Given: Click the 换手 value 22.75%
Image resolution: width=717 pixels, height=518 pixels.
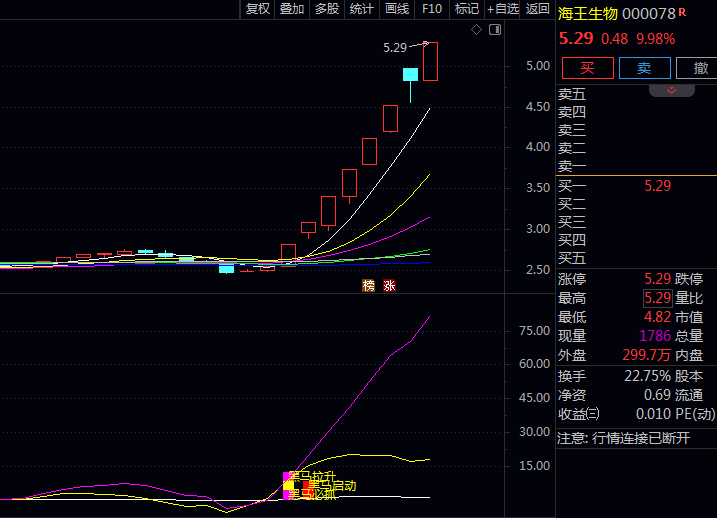Looking at the screenshot, I should click(648, 376).
